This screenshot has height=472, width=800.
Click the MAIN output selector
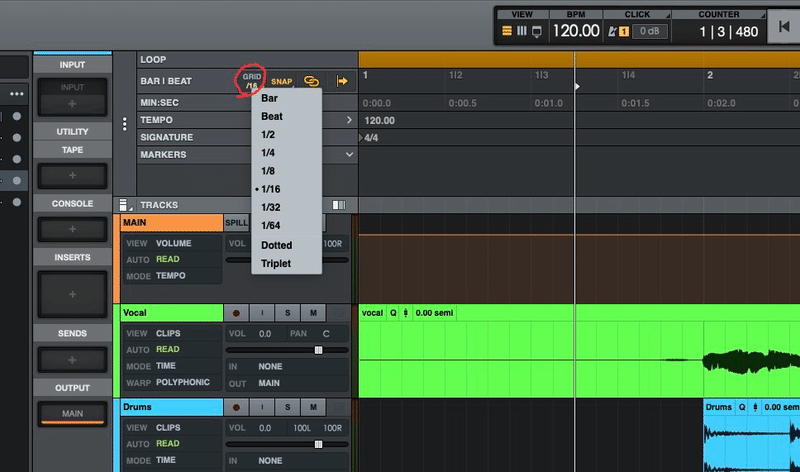72,414
